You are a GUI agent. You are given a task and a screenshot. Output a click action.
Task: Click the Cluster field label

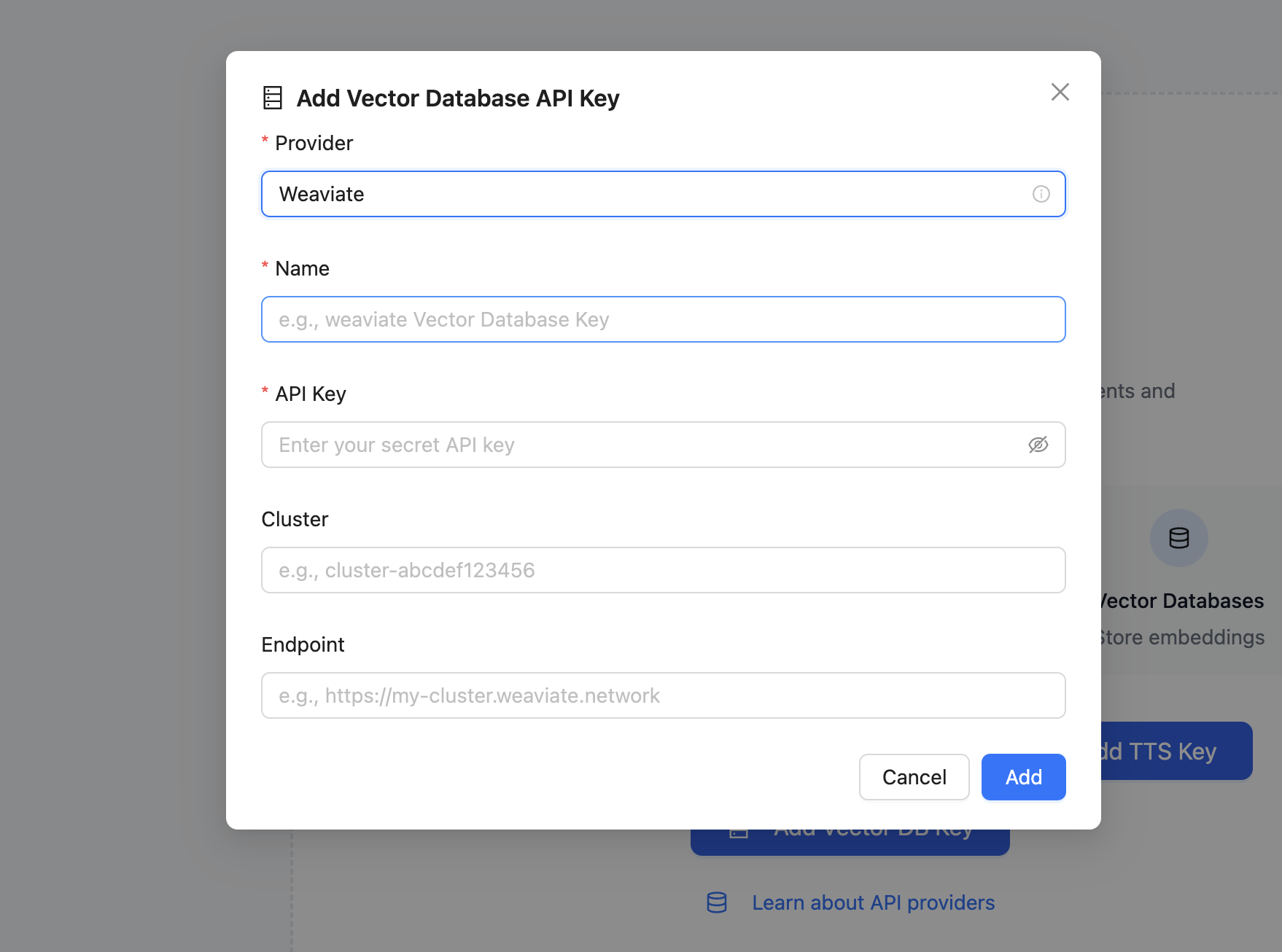(x=295, y=519)
